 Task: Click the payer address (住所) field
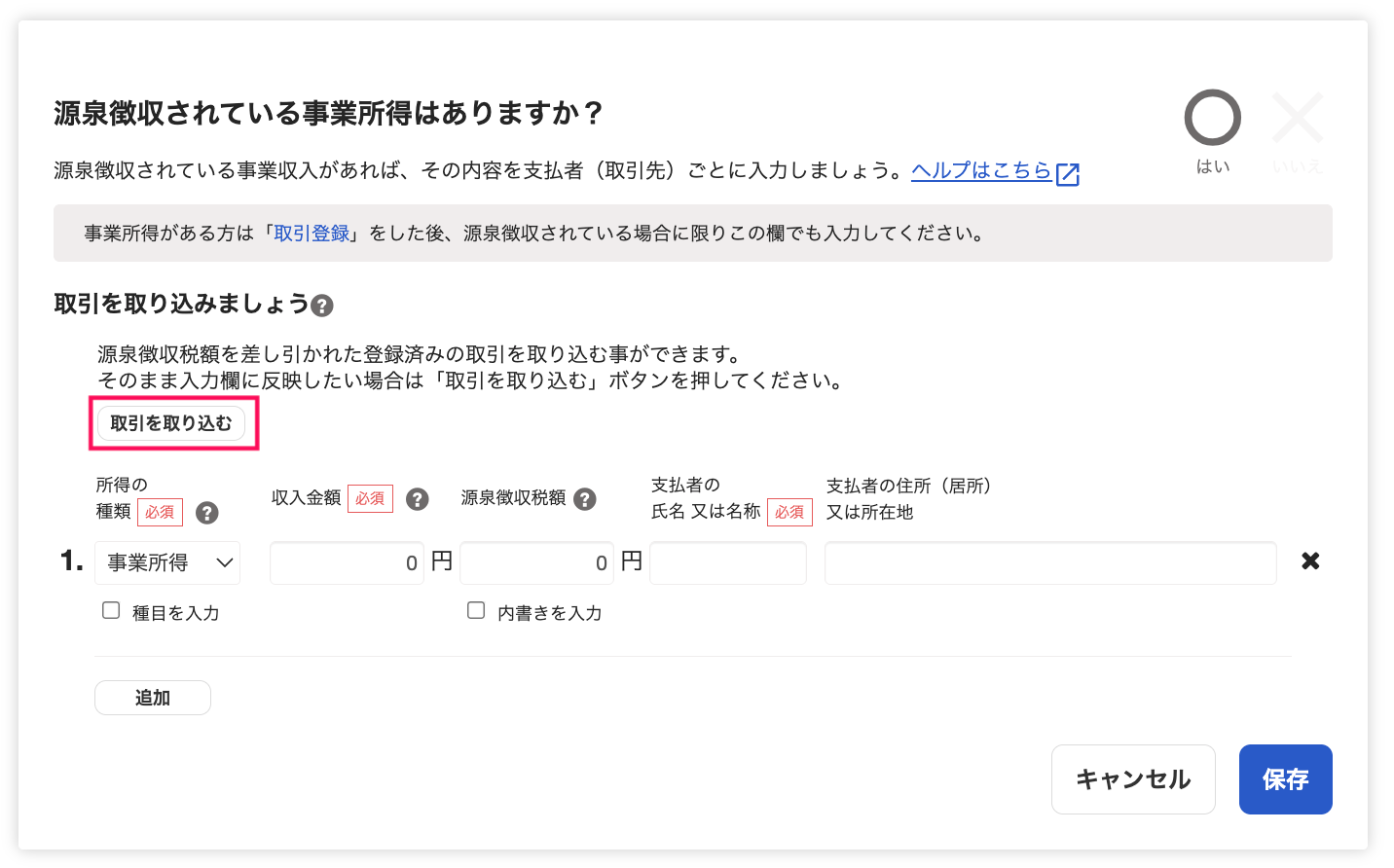coord(1050,562)
